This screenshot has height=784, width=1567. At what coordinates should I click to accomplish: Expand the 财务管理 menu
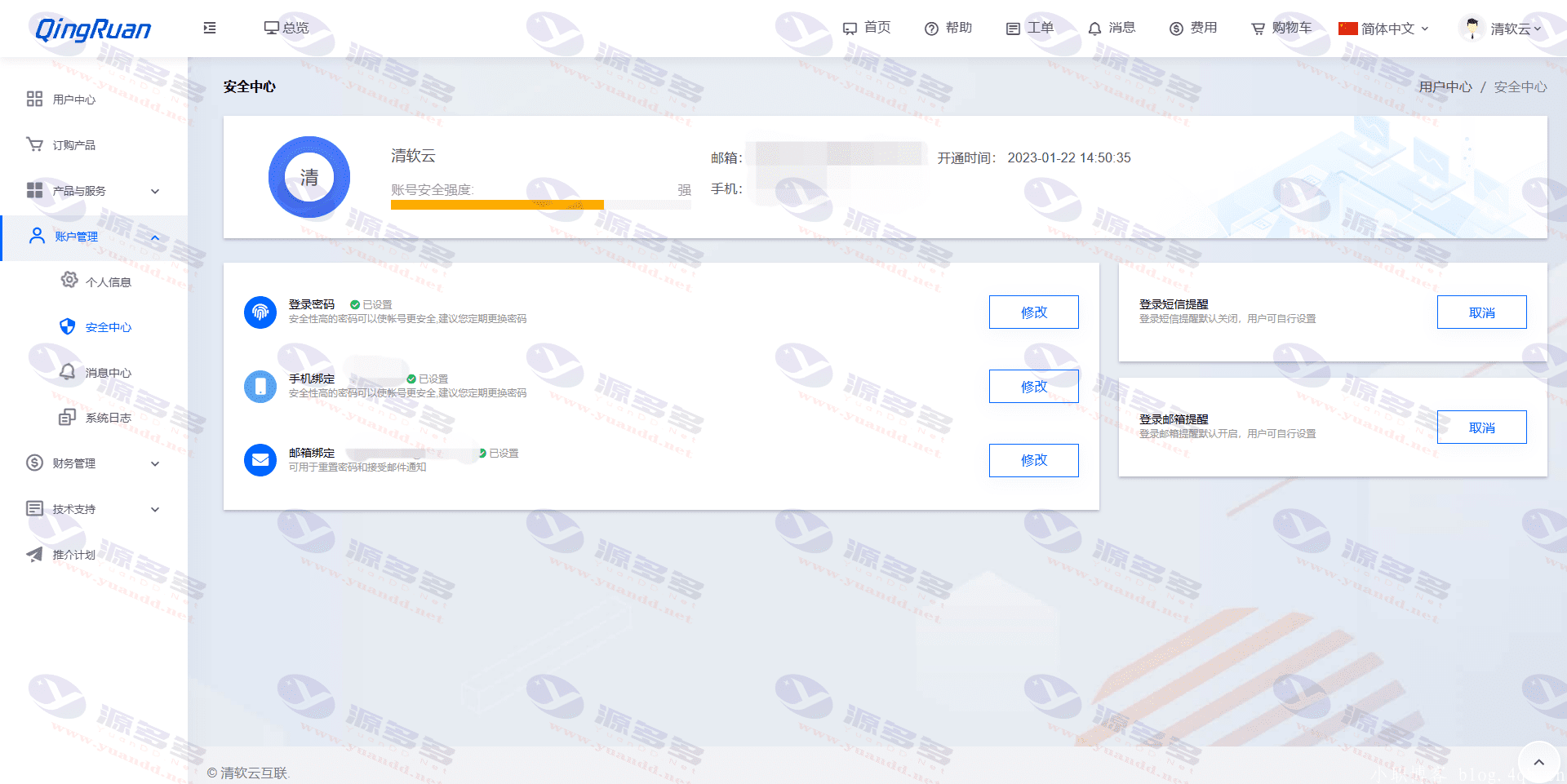(x=94, y=463)
